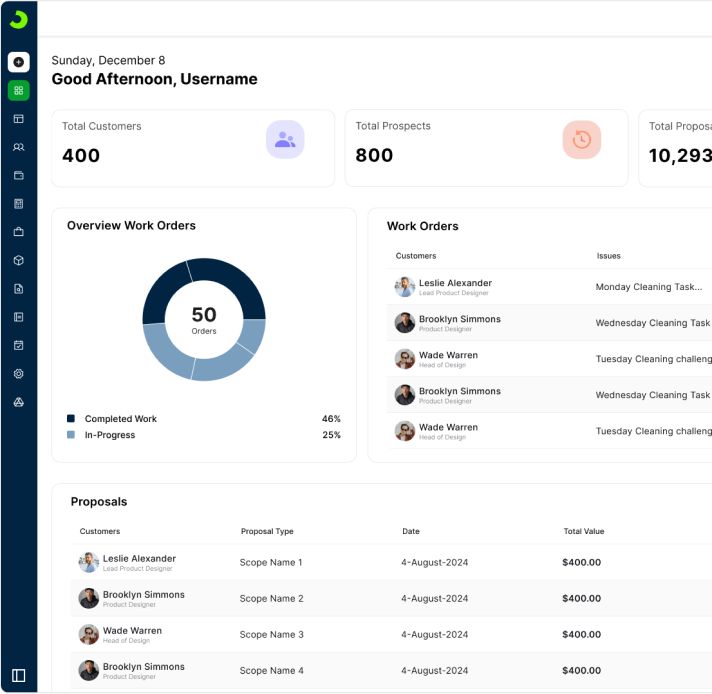Click Wade Warren's avatar in Proposals table

89,635
